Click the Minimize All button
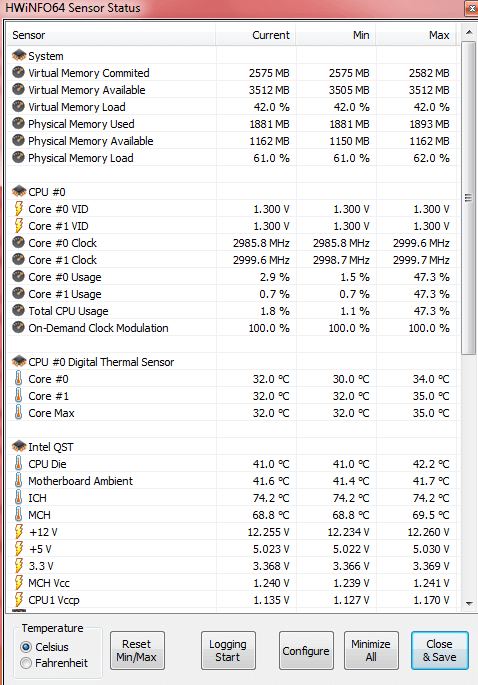 371,650
